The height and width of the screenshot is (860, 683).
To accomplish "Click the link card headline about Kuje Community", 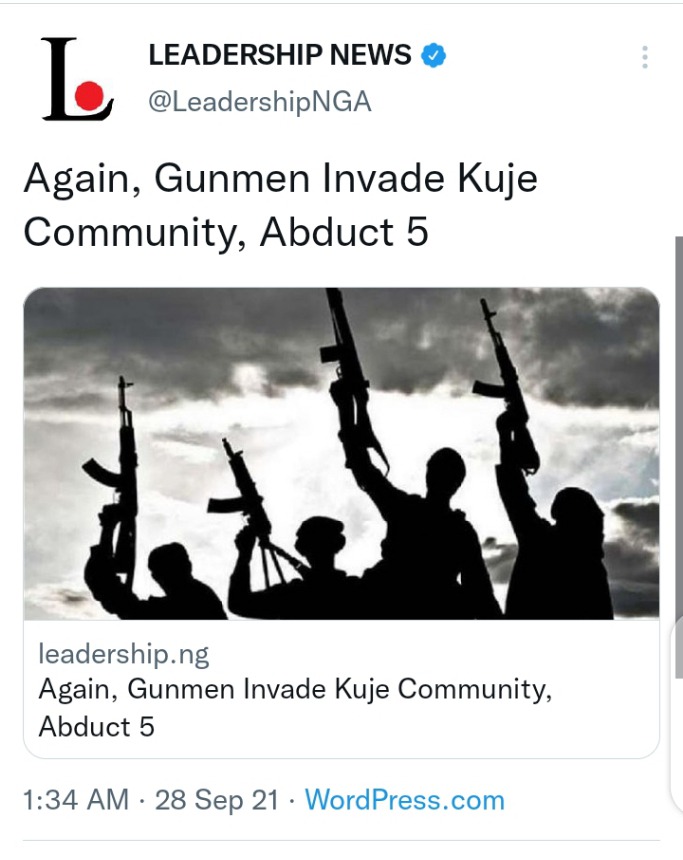I will tap(295, 708).
